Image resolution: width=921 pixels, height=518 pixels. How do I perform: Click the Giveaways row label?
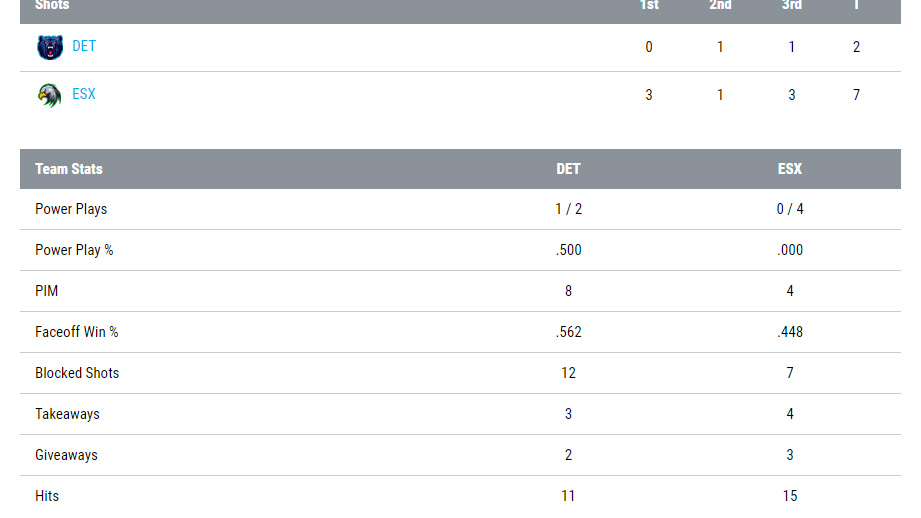coord(66,455)
